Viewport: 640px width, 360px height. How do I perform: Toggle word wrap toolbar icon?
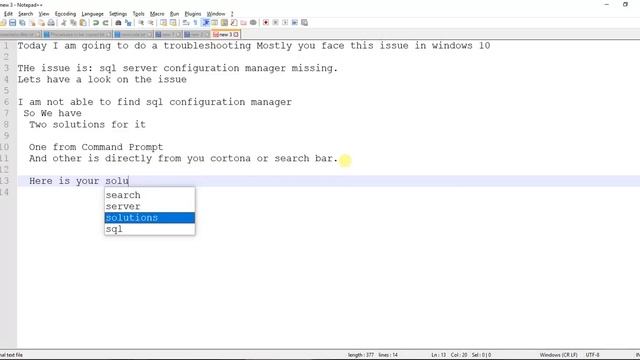pyautogui.click(x=186, y=22)
